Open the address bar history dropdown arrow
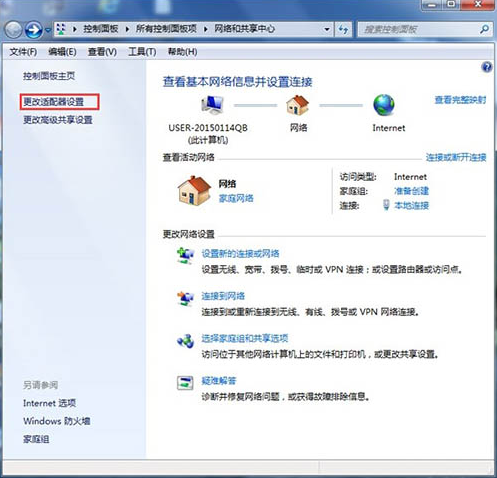This screenshot has width=497, height=478. click(x=327, y=29)
